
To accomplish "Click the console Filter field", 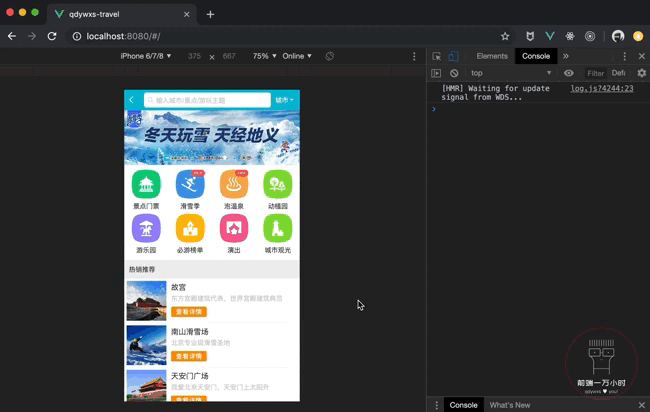I will coord(595,73).
